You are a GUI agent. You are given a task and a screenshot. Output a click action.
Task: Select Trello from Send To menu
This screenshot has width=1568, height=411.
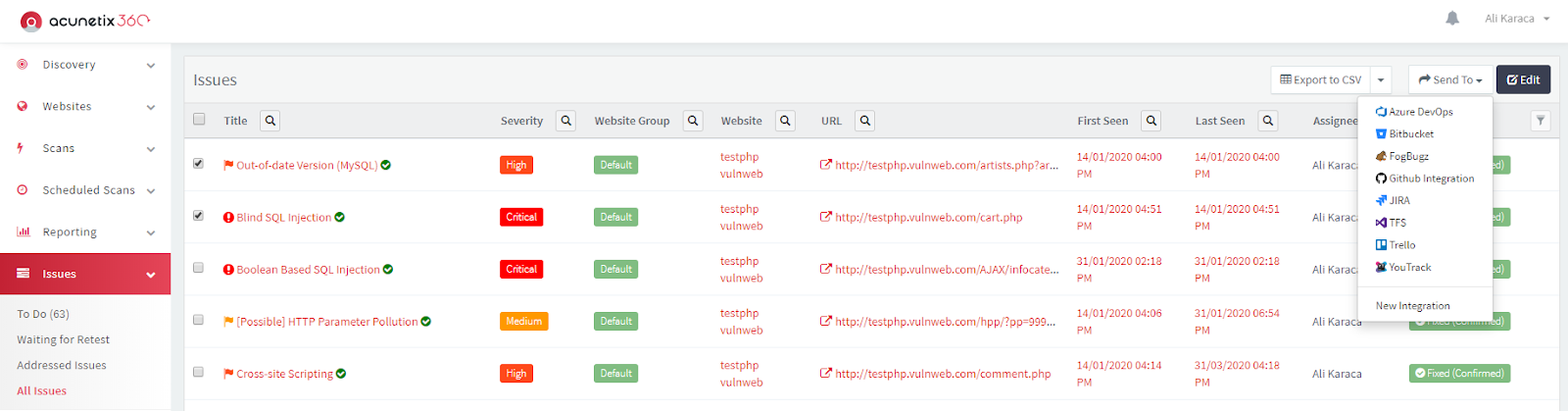point(1396,245)
